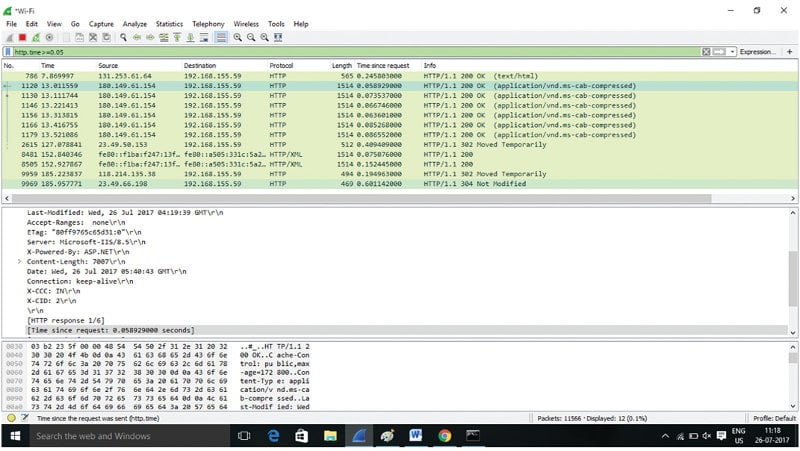The image size is (800, 451).
Task: Expand the Content-Length field
Action: (x=20, y=260)
